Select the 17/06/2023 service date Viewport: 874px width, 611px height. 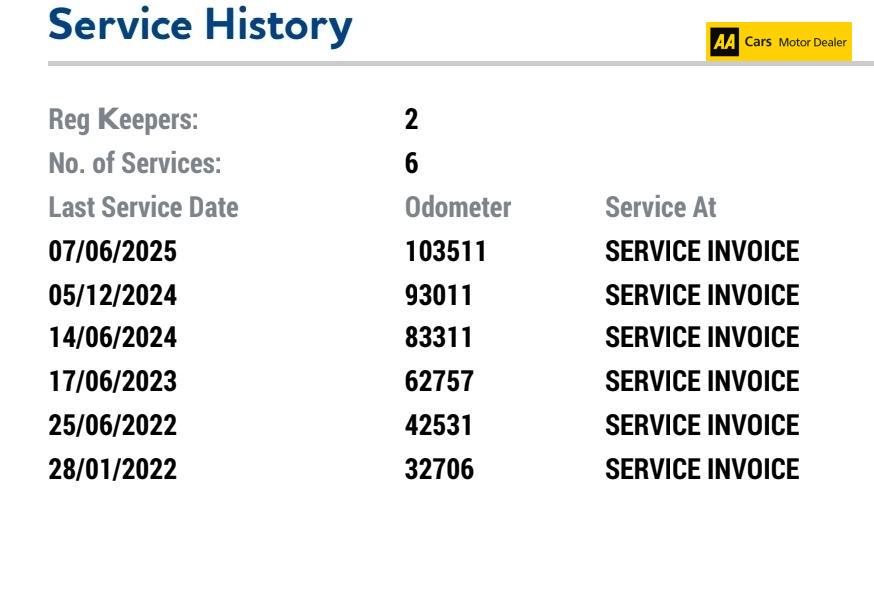[x=113, y=381]
